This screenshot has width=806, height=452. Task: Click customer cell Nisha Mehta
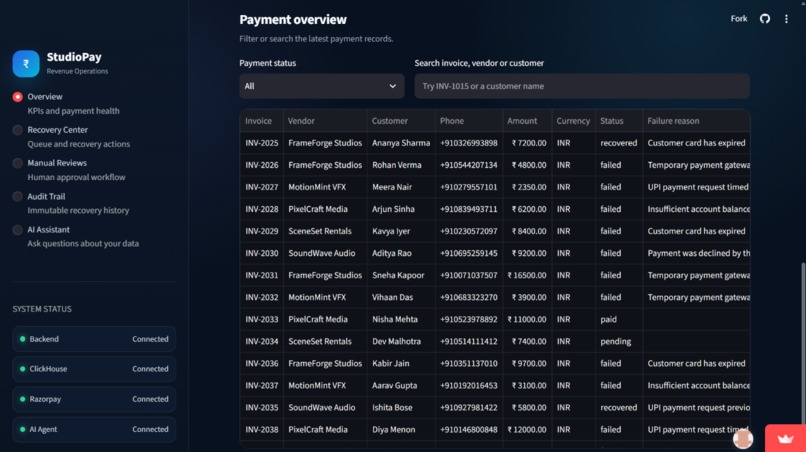(x=401, y=319)
